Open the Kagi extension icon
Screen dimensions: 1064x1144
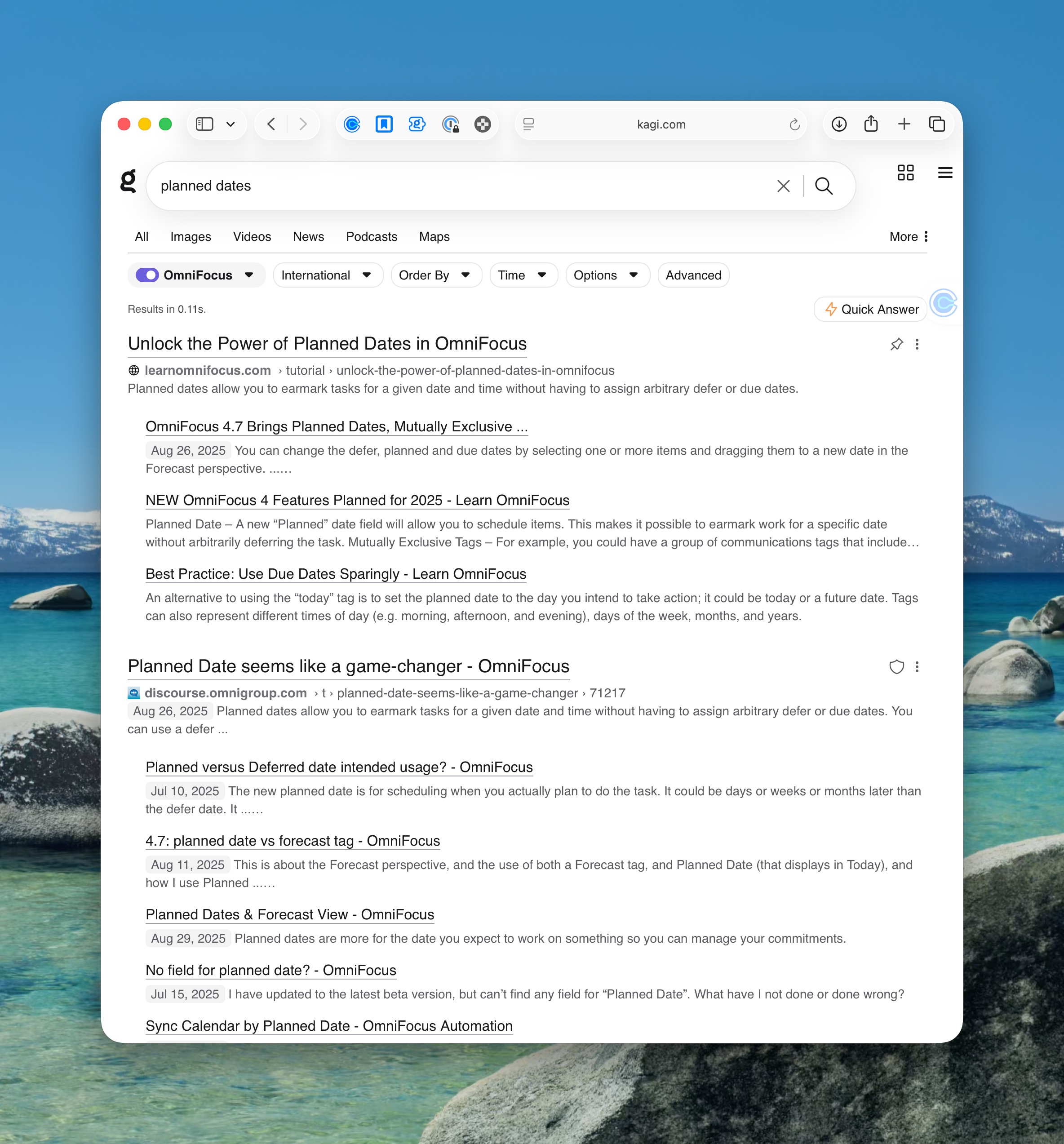point(417,124)
